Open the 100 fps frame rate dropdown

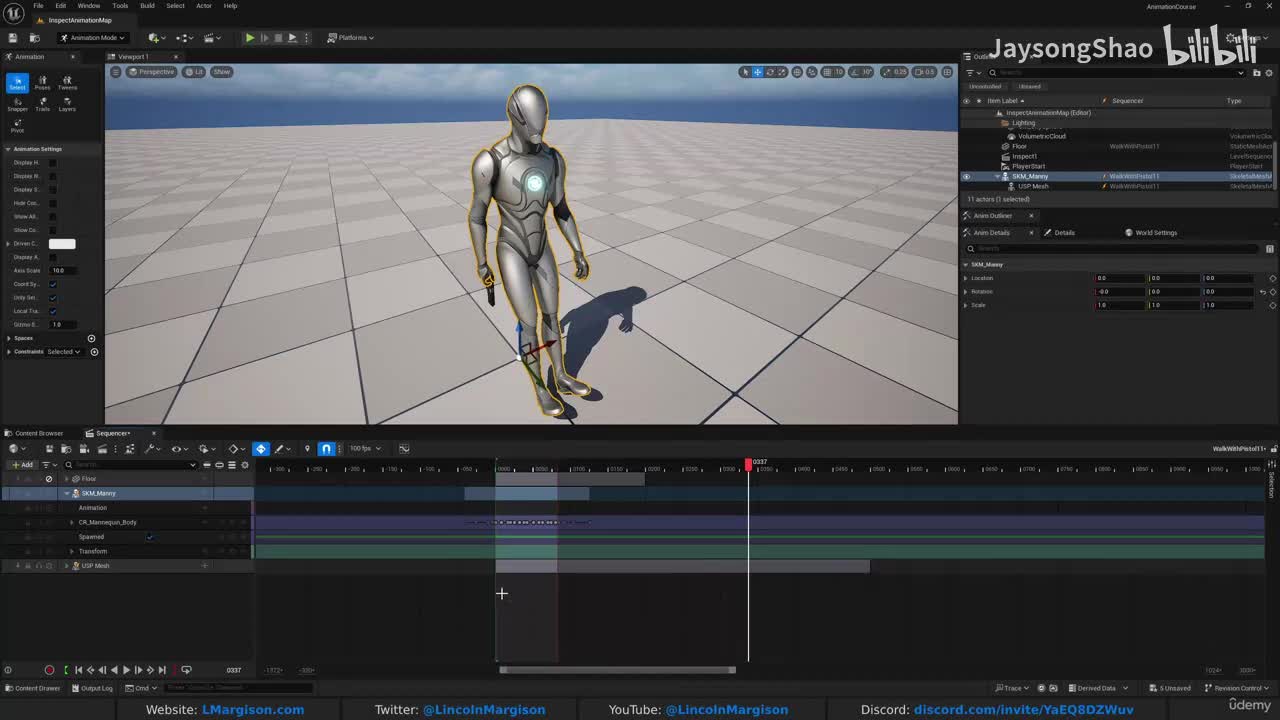[x=364, y=449]
